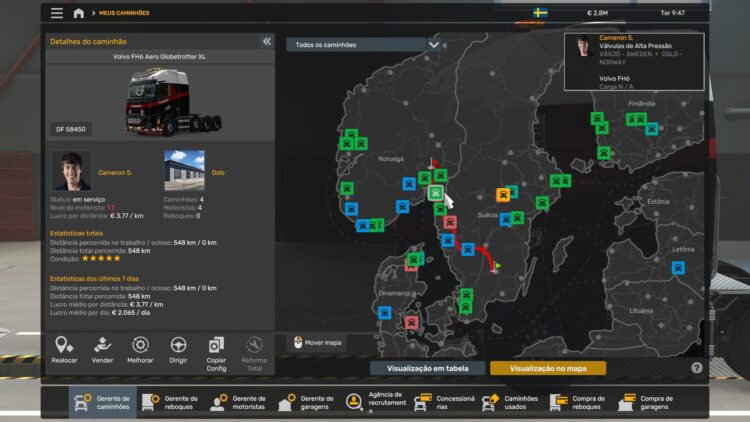Click the Meus Caminhões breadcrumb

(x=124, y=13)
